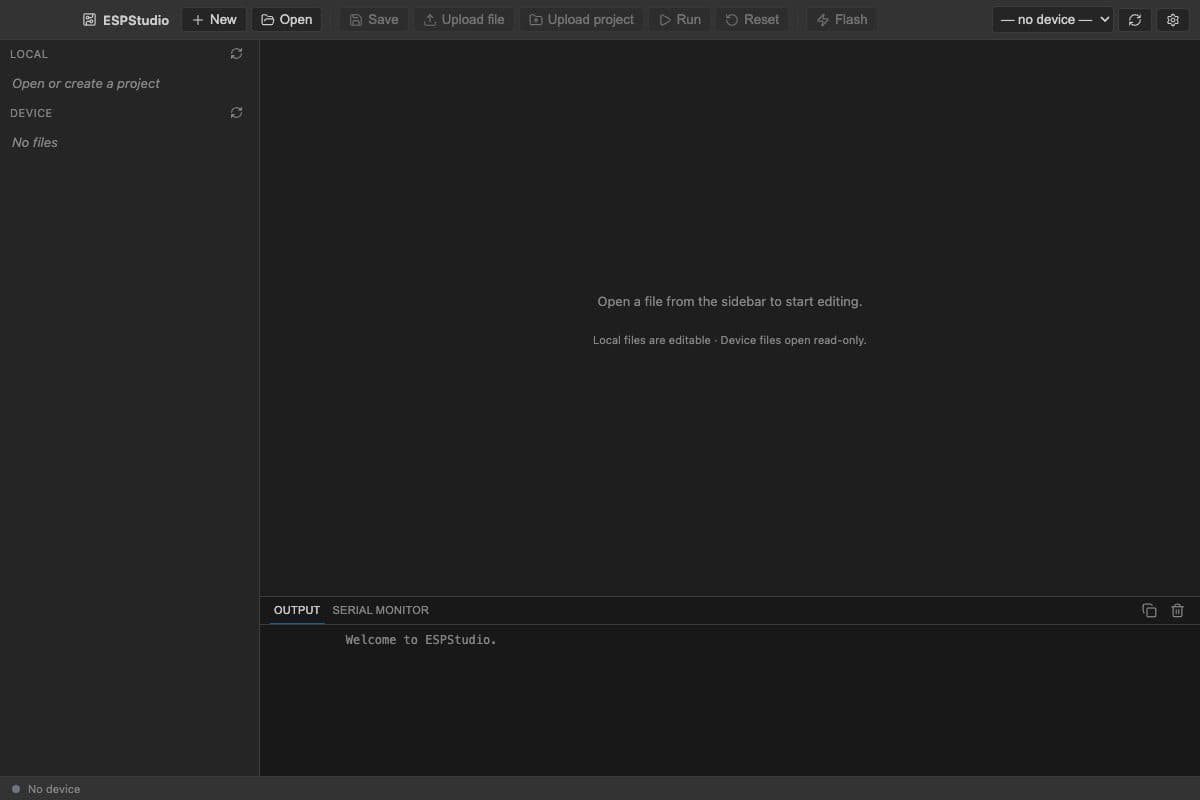Click 'Local files are editable' hint text

coord(730,340)
